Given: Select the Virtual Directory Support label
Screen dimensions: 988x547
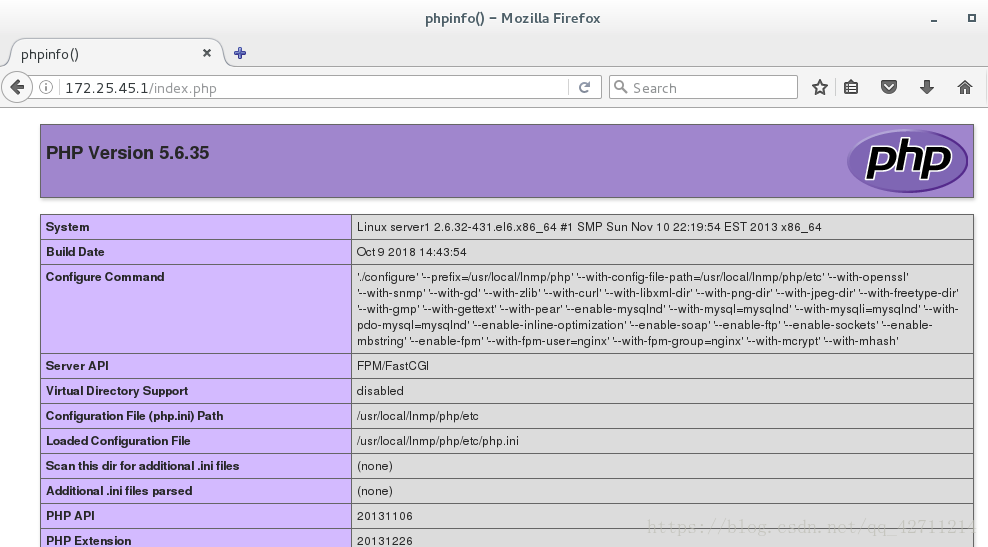Looking at the screenshot, I should (x=117, y=391).
